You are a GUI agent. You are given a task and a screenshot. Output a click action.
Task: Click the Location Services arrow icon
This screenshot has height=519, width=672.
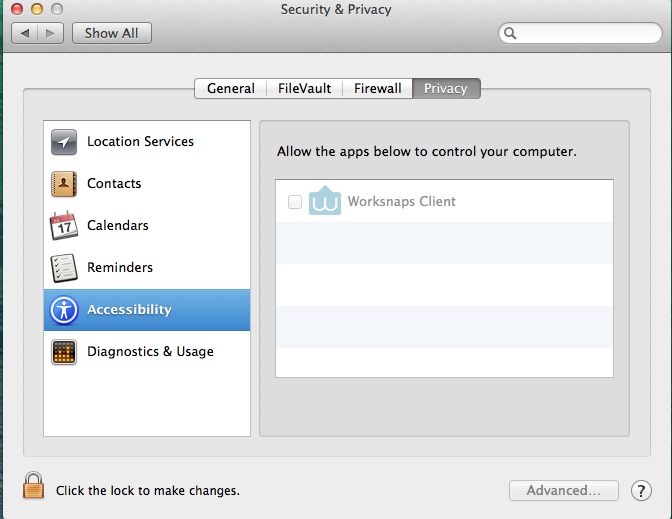[x=64, y=142]
